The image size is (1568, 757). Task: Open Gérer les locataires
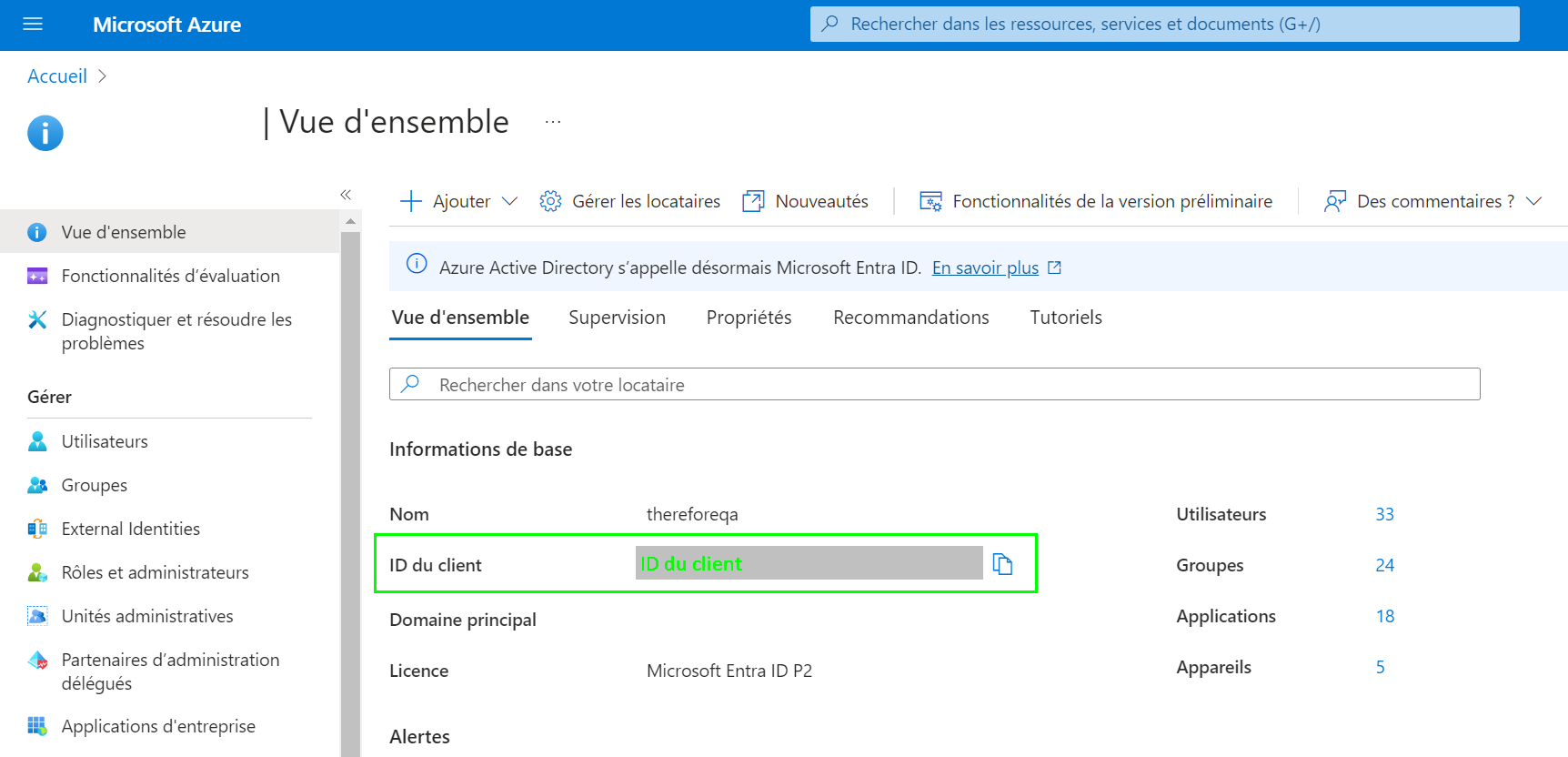pyautogui.click(x=646, y=201)
